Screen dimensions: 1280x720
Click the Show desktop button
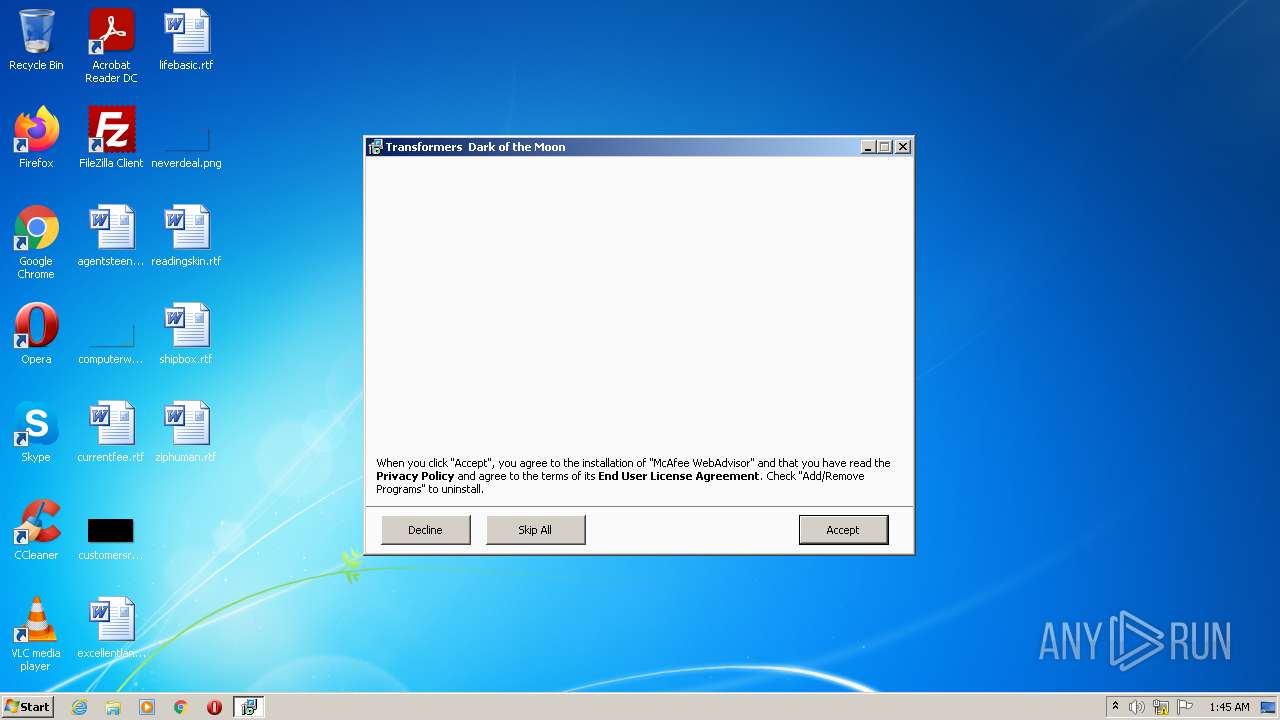(x=1269, y=707)
